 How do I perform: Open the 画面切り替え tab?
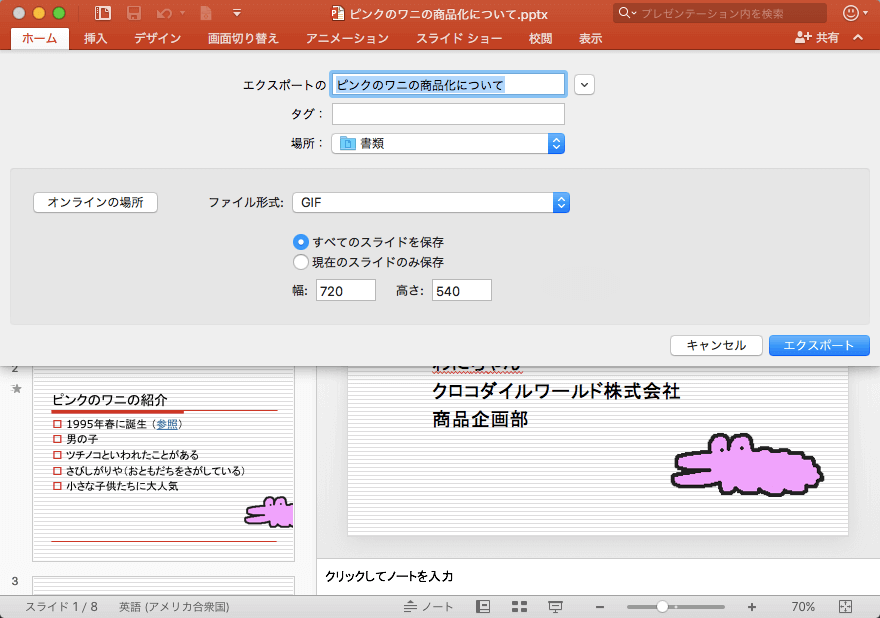[x=243, y=38]
